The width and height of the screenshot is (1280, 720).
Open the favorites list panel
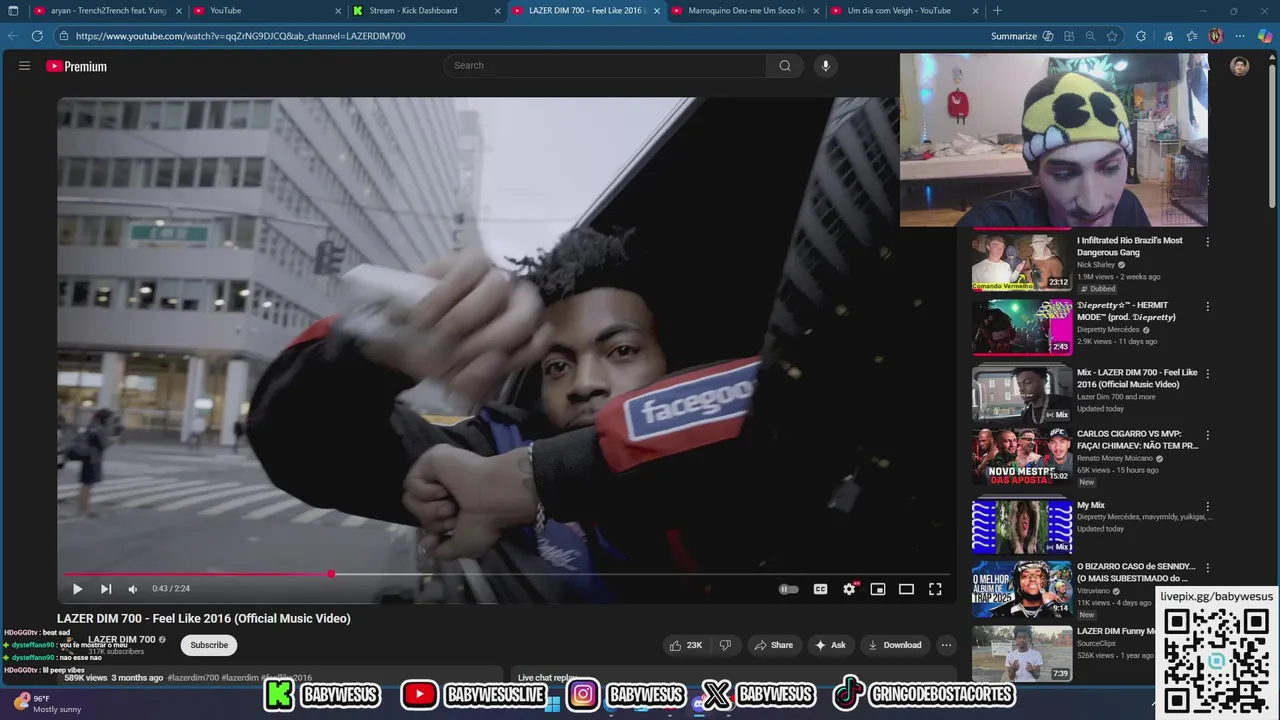[x=1192, y=36]
